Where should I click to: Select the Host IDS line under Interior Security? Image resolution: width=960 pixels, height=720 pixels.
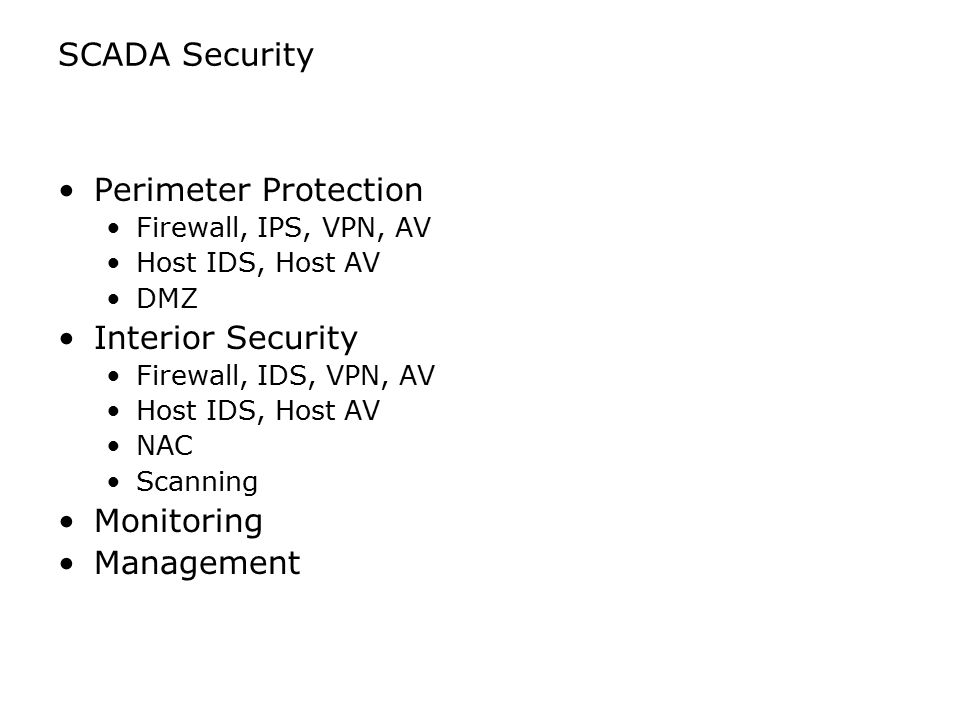[x=258, y=411]
